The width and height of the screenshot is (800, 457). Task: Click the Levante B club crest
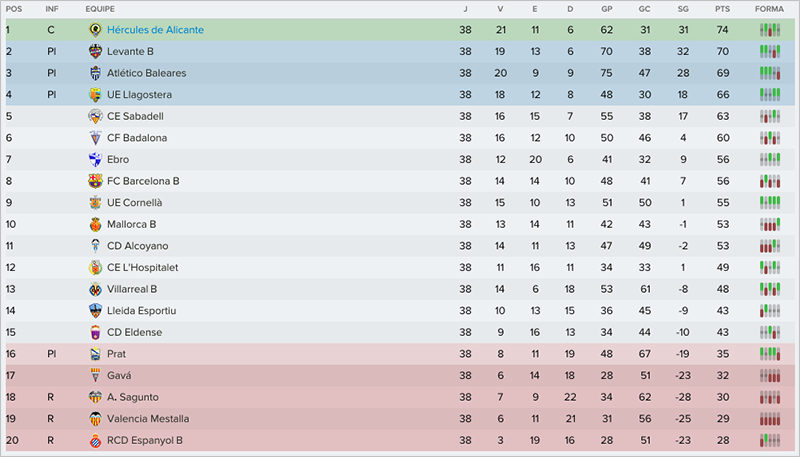click(96, 52)
